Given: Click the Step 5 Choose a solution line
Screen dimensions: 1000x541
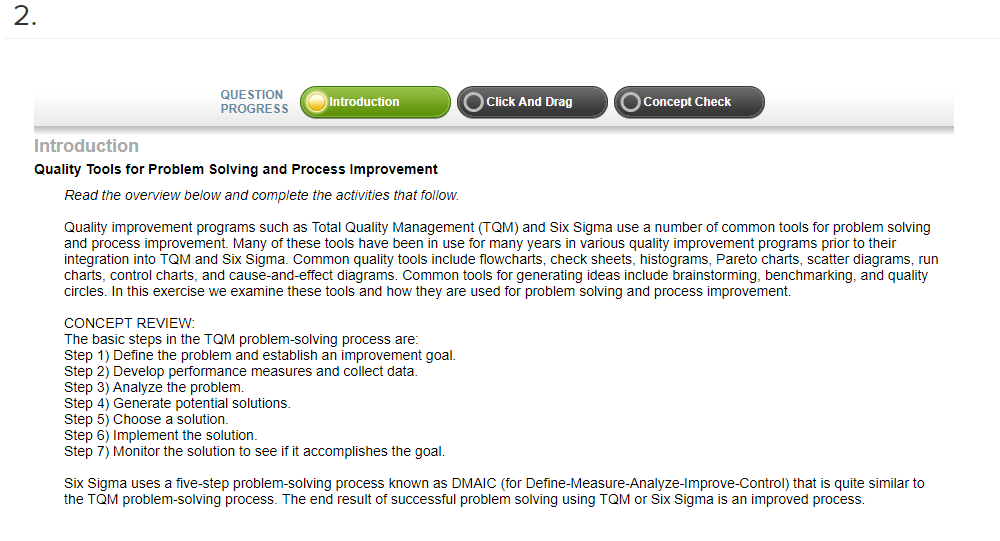Looking at the screenshot, I should [x=146, y=419].
